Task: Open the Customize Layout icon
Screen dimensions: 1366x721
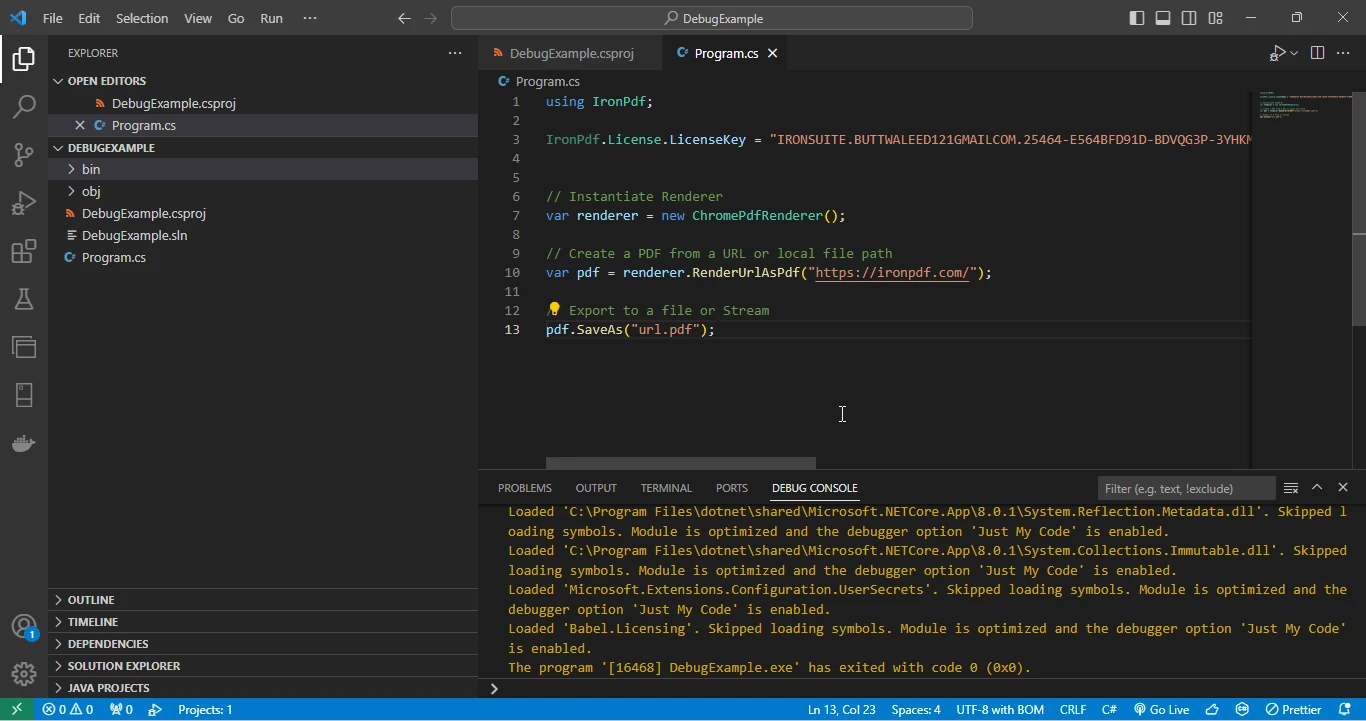Action: (1215, 18)
